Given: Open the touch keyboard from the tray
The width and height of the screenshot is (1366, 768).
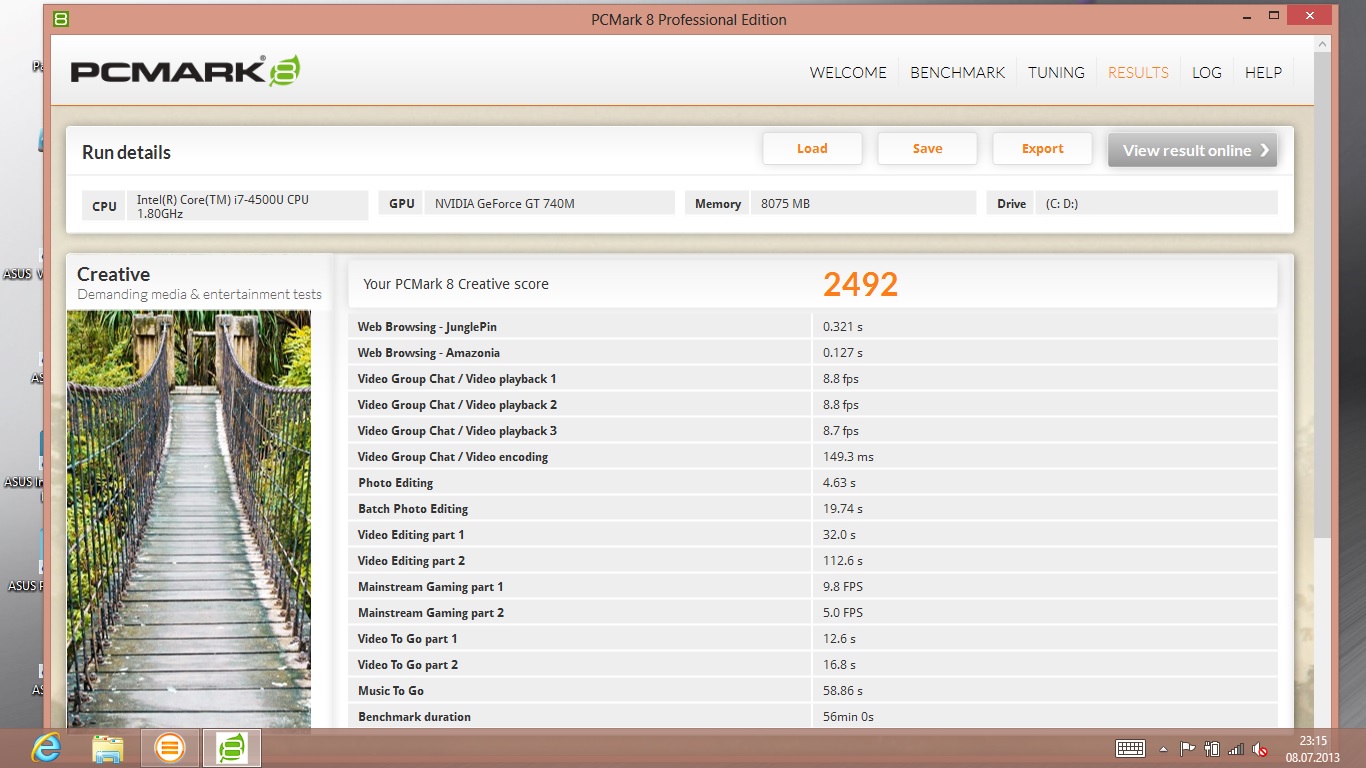Looking at the screenshot, I should click(1130, 748).
